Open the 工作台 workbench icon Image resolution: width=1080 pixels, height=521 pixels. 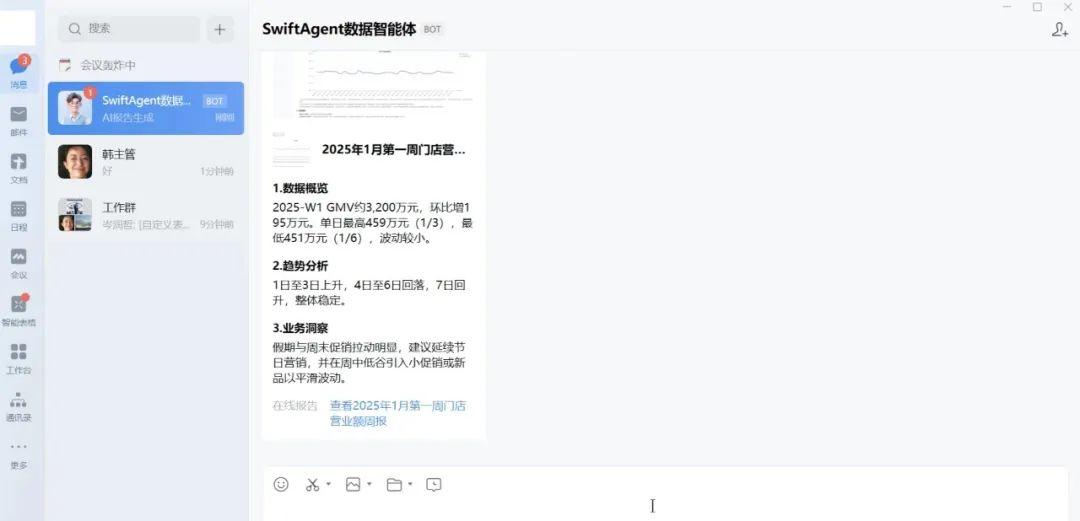19,358
